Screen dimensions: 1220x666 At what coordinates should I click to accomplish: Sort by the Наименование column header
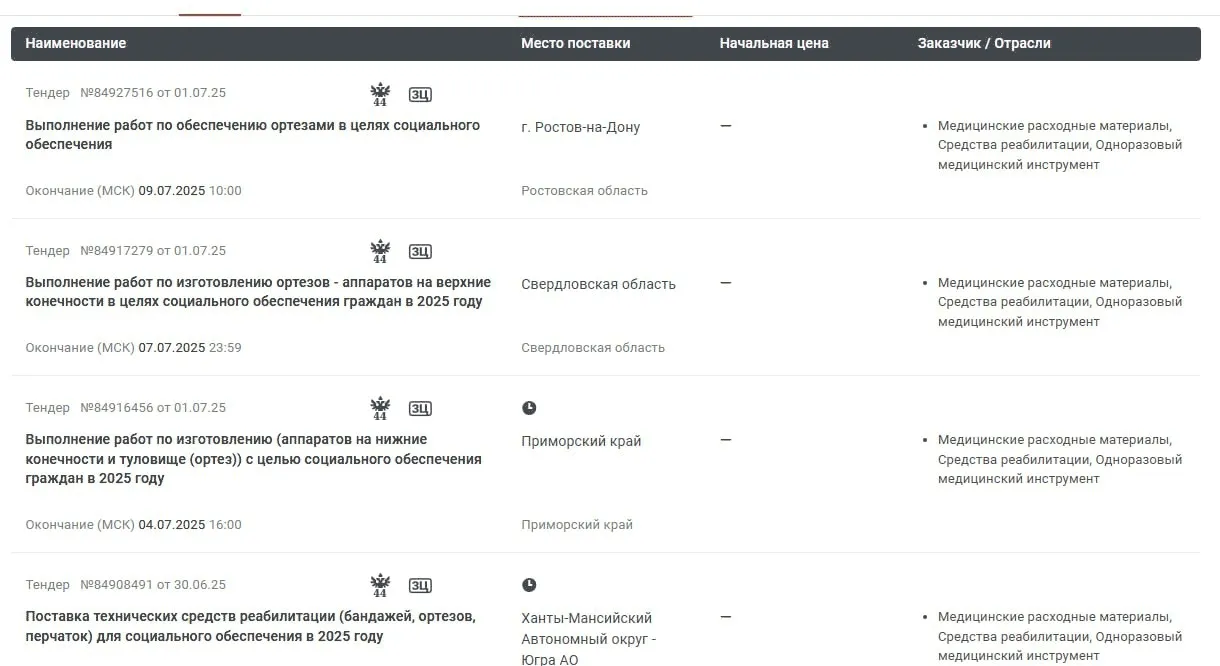(x=76, y=43)
